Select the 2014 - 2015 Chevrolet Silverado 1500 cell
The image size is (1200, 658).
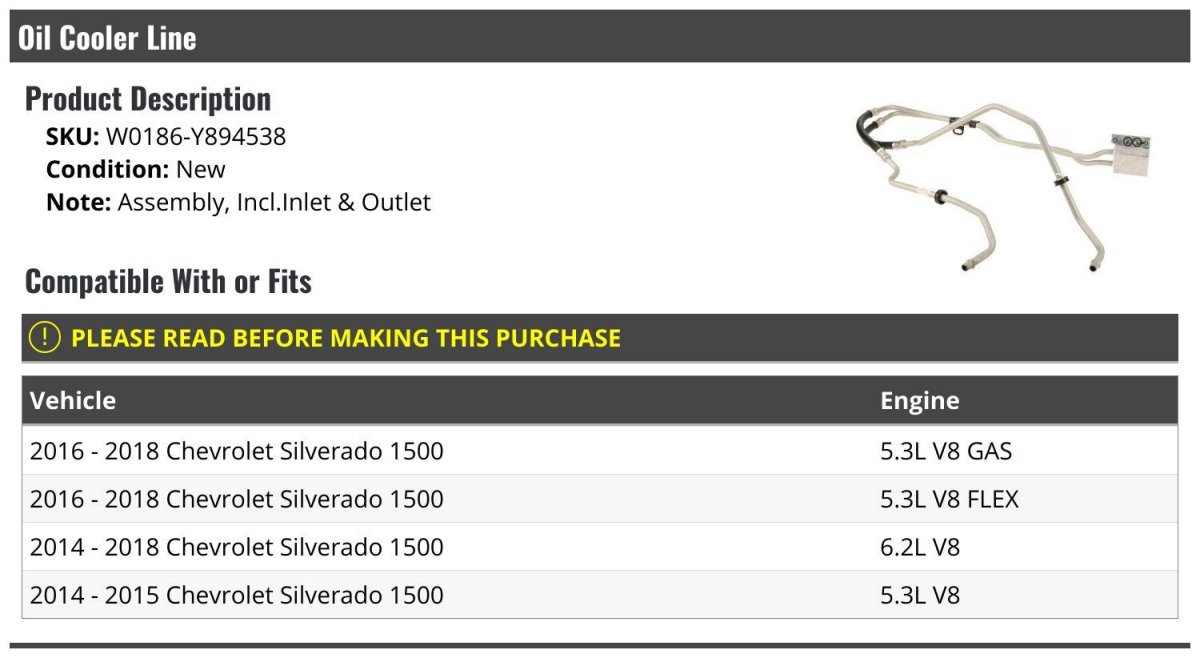[237, 595]
